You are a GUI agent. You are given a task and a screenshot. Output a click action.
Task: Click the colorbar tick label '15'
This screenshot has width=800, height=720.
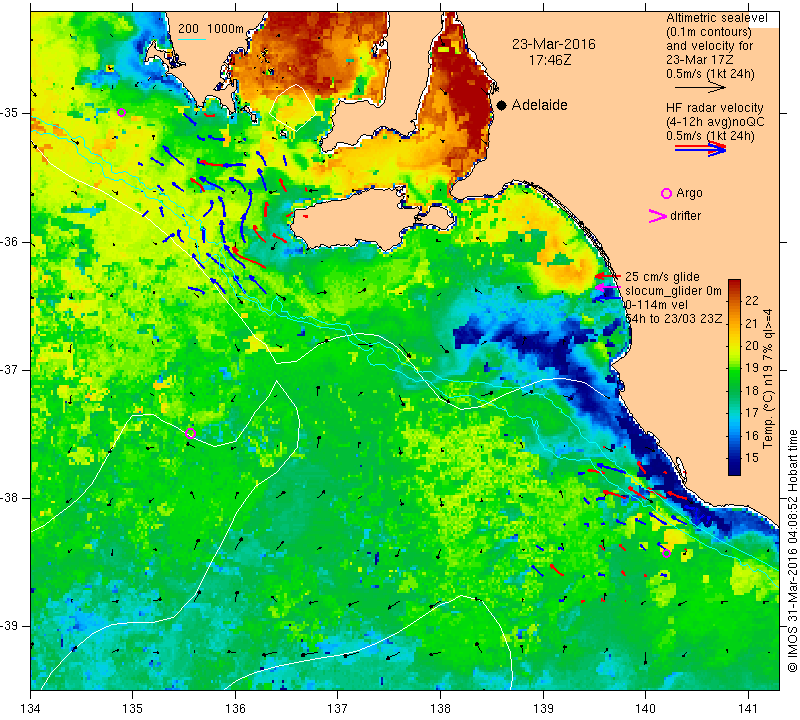point(752,458)
